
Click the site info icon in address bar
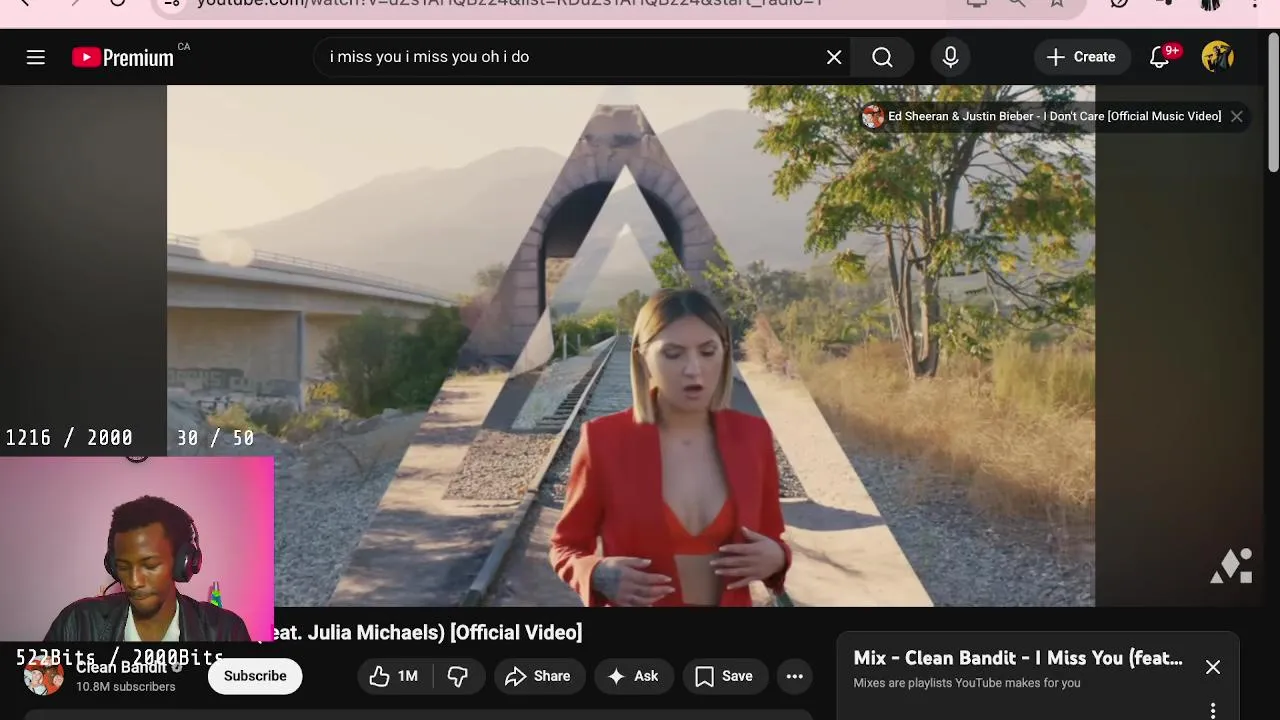172,3
